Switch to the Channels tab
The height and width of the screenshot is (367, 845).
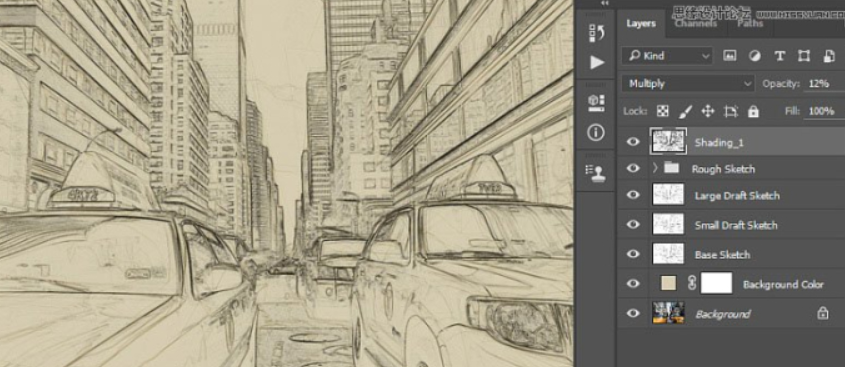pos(695,23)
